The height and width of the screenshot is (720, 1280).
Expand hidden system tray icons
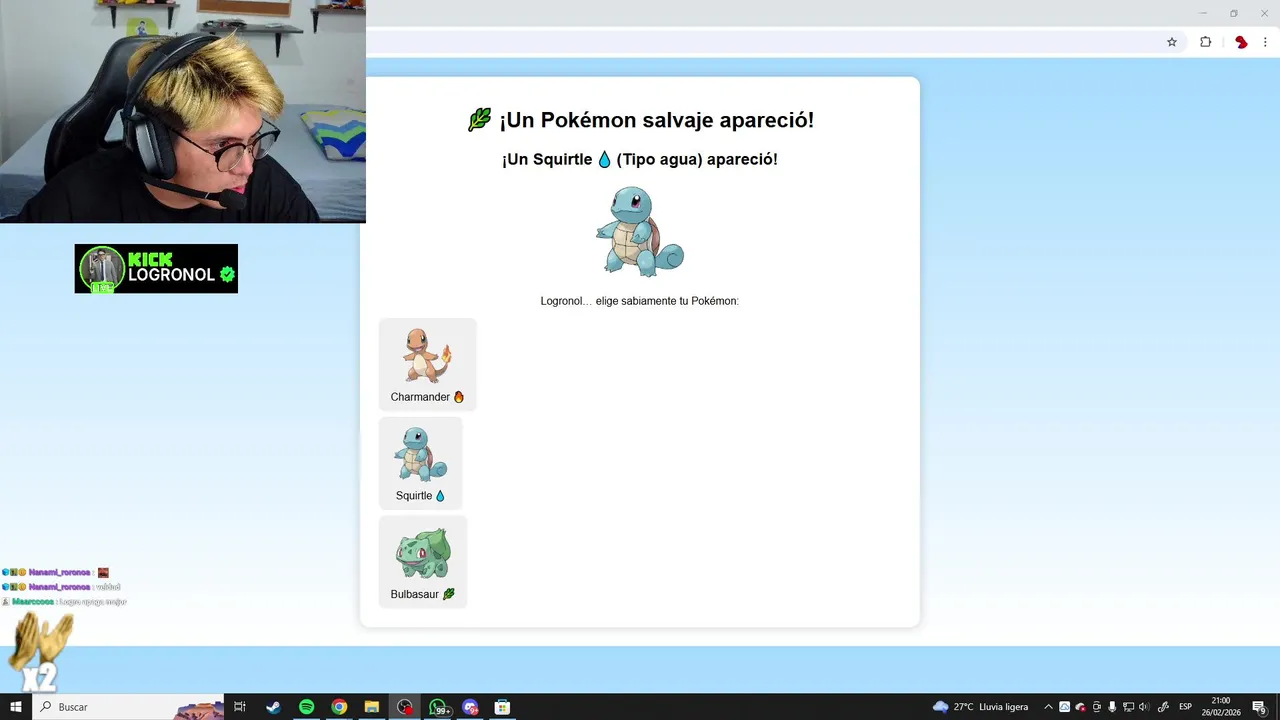[x=1048, y=707]
